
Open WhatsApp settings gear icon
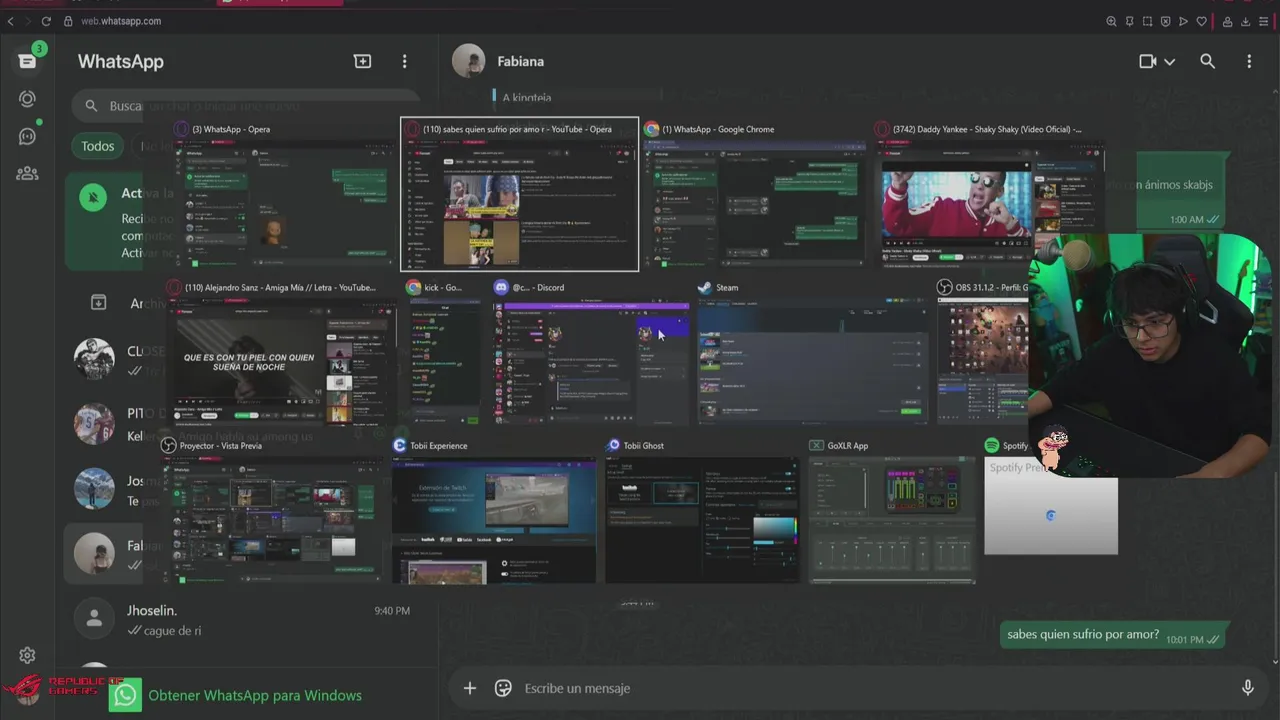pos(27,656)
